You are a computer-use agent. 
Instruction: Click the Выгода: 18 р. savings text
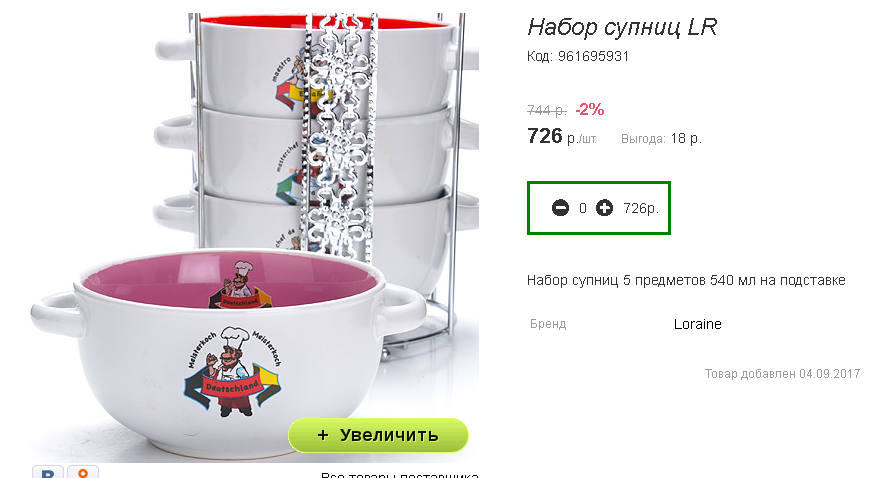point(661,139)
